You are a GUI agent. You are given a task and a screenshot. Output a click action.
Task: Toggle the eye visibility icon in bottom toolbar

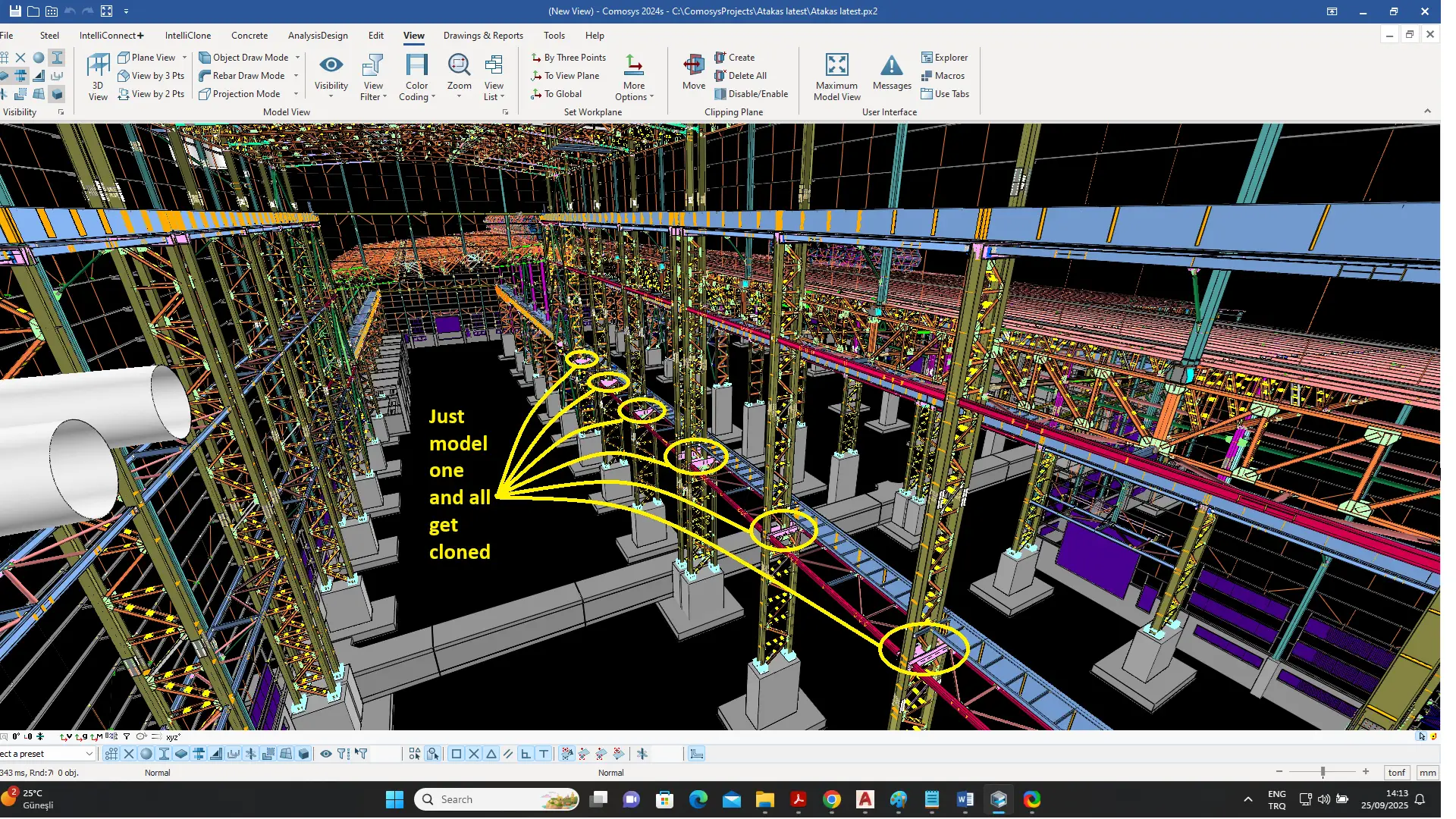(x=325, y=754)
